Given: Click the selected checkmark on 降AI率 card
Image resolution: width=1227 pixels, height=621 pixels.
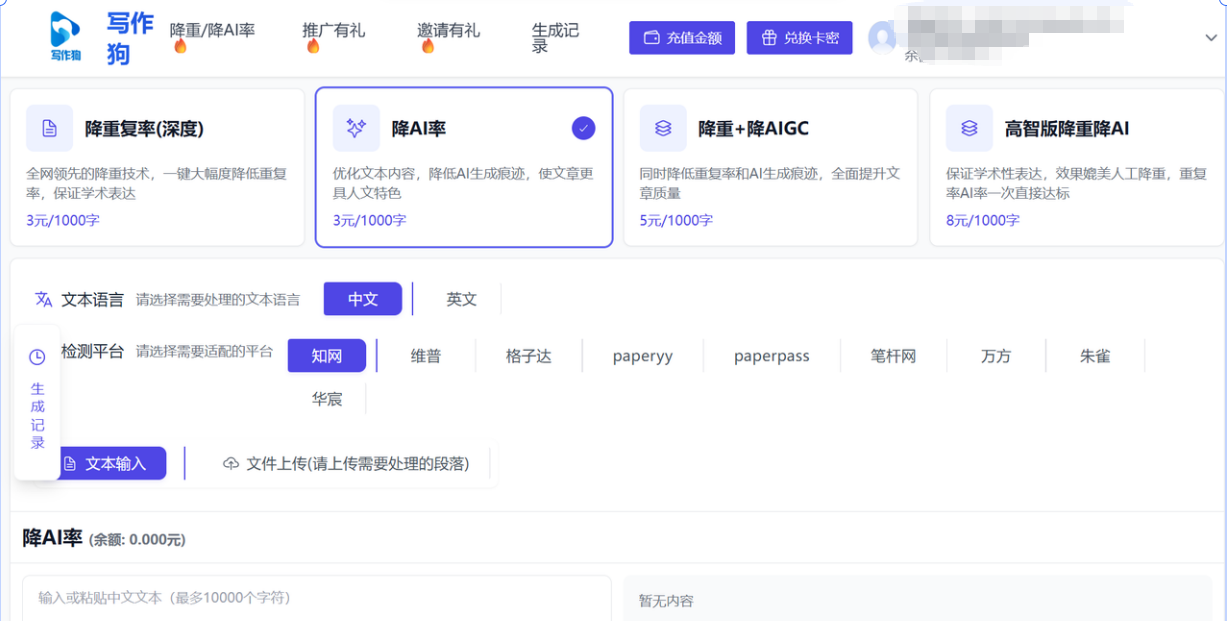Looking at the screenshot, I should 583,128.
